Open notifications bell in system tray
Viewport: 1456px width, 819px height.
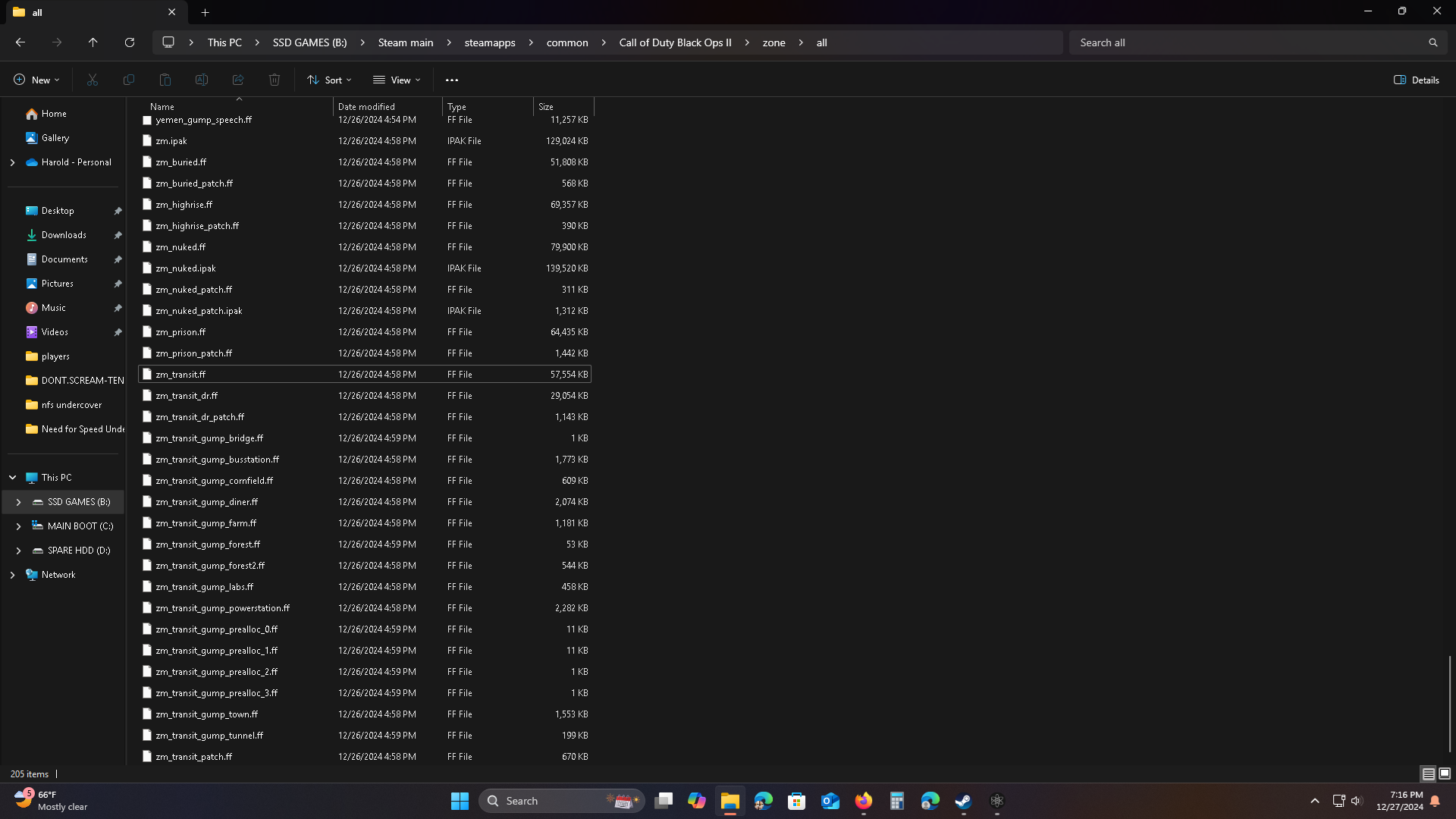coord(1435,801)
